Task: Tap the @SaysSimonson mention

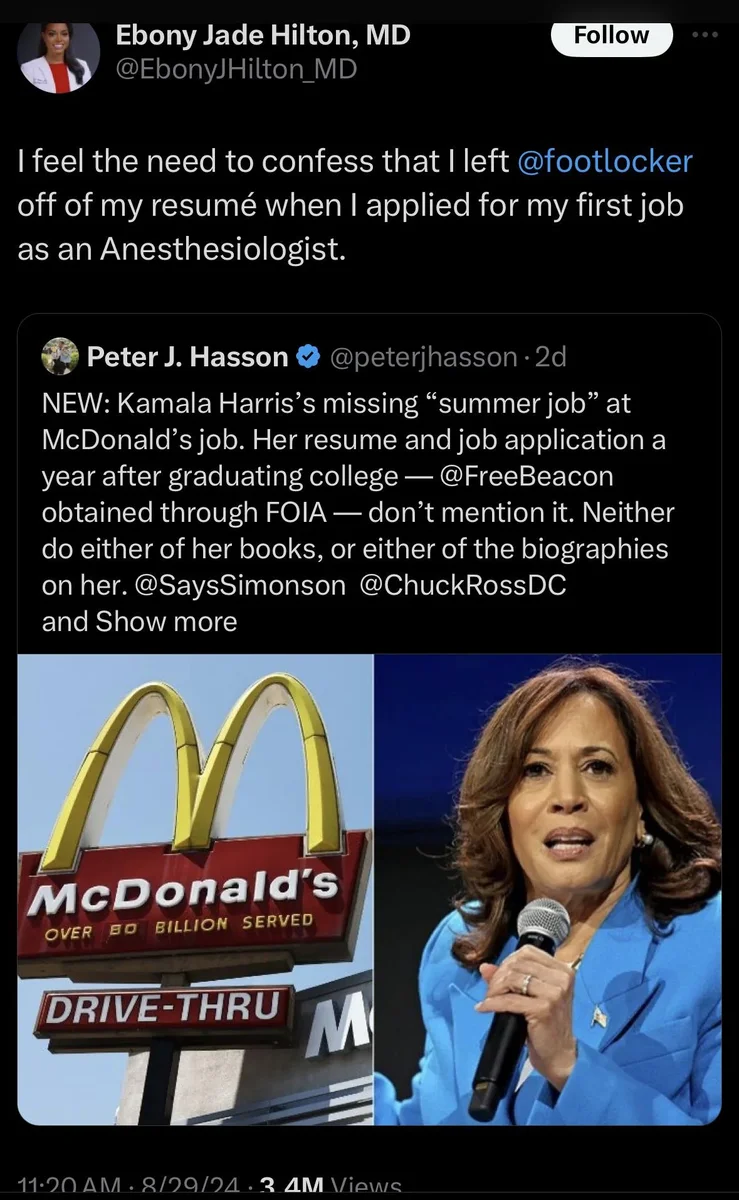Action: click(239, 585)
